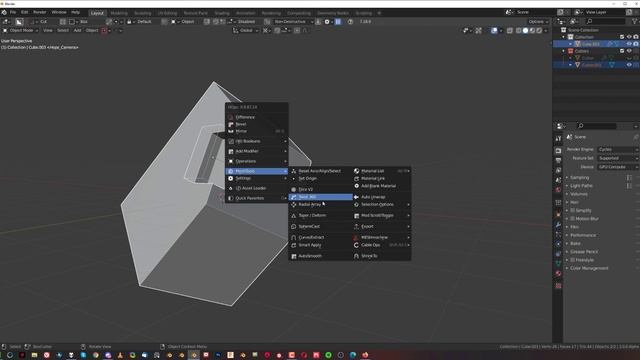The image size is (640, 360).
Task: Open the viewport Select menu
Action: [x=62, y=31]
